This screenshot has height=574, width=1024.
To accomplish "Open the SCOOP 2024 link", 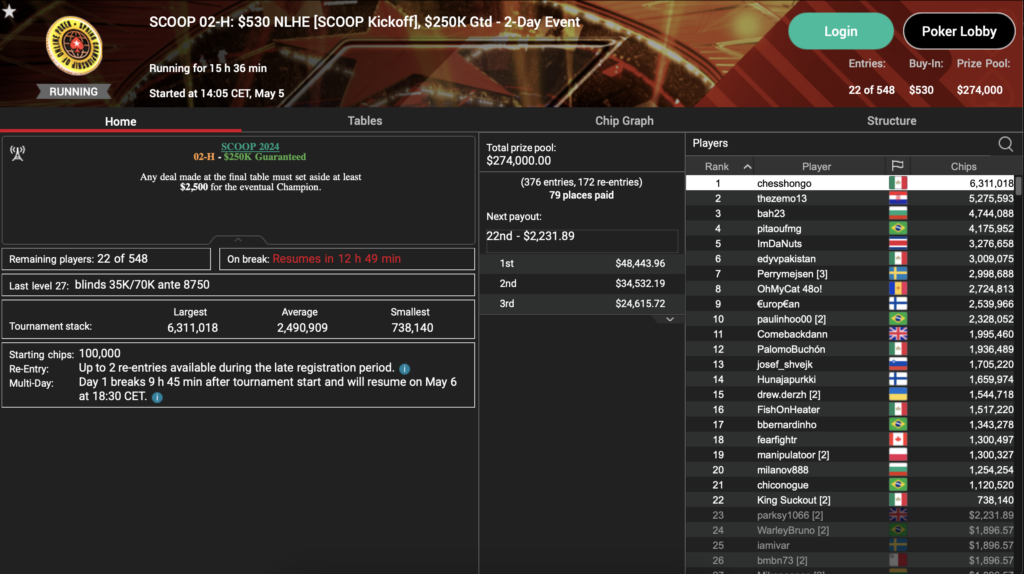I will coord(250,147).
